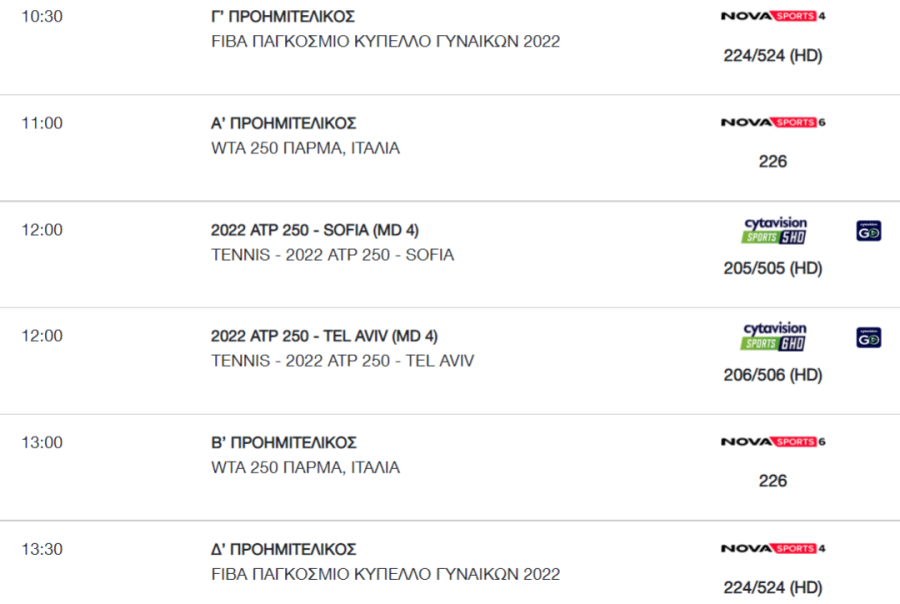Select Δ' ΠΡΟΗΜΙΤΕΛΙΚΟΣ event title

284,549
